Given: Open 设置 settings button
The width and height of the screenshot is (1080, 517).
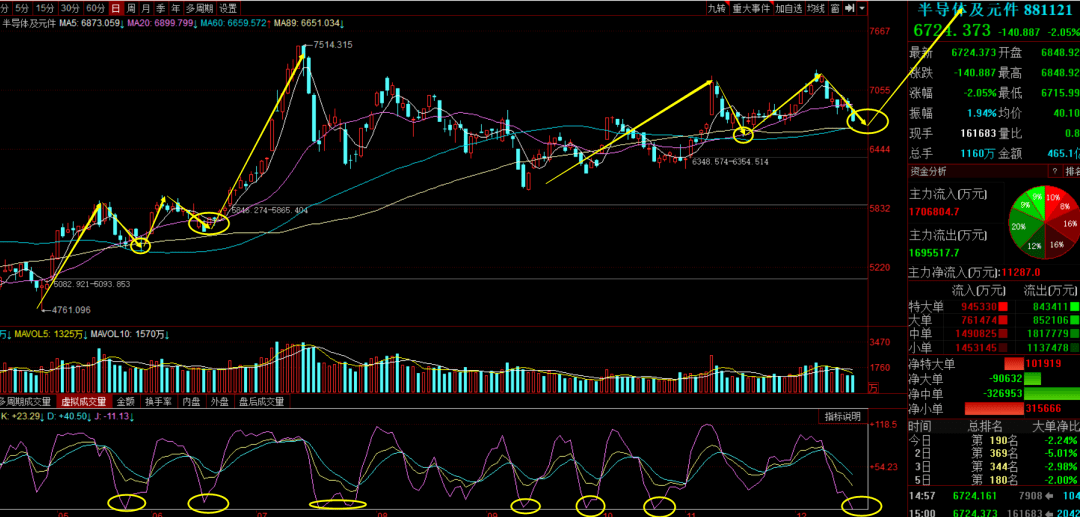Looking at the screenshot, I should 229,7.
